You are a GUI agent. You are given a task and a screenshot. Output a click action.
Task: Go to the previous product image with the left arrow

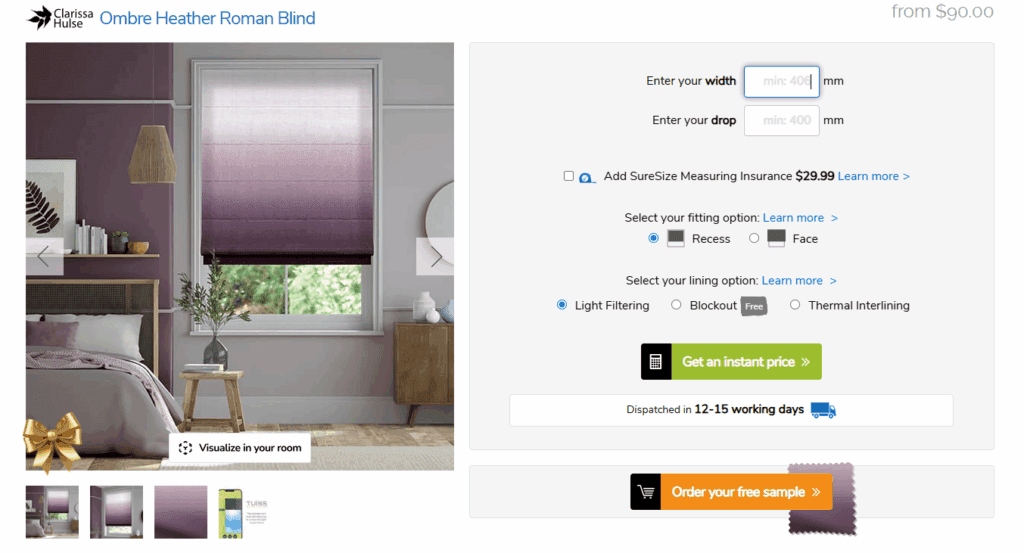coord(44,257)
